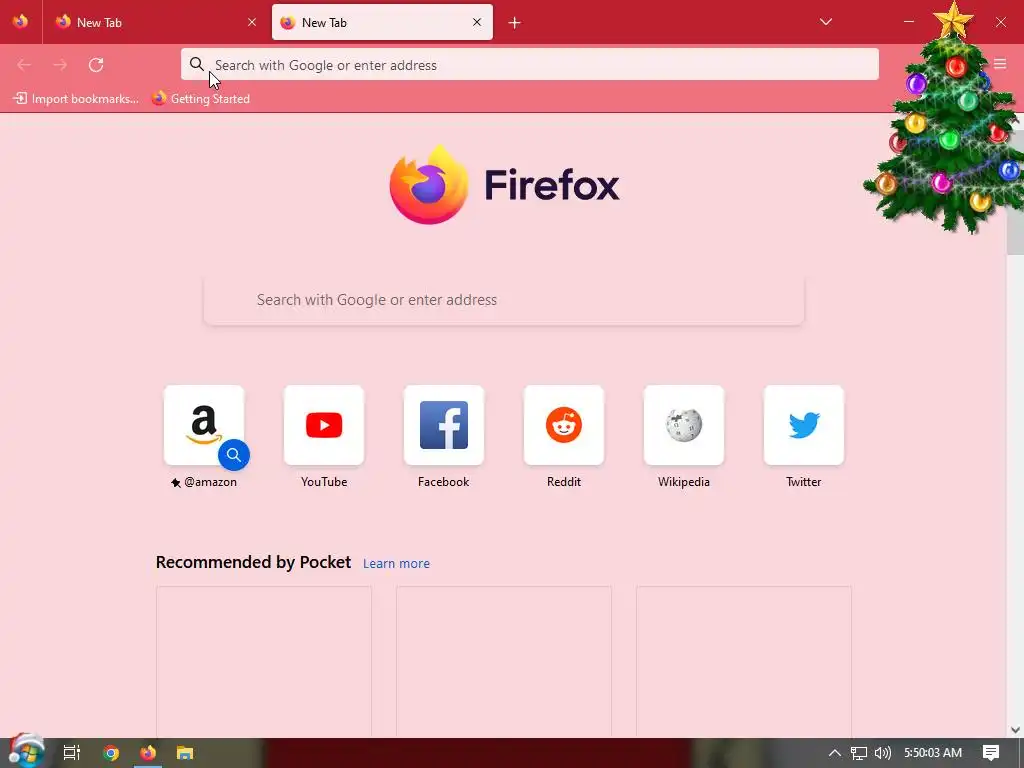Open the hamburger application menu

point(1000,64)
